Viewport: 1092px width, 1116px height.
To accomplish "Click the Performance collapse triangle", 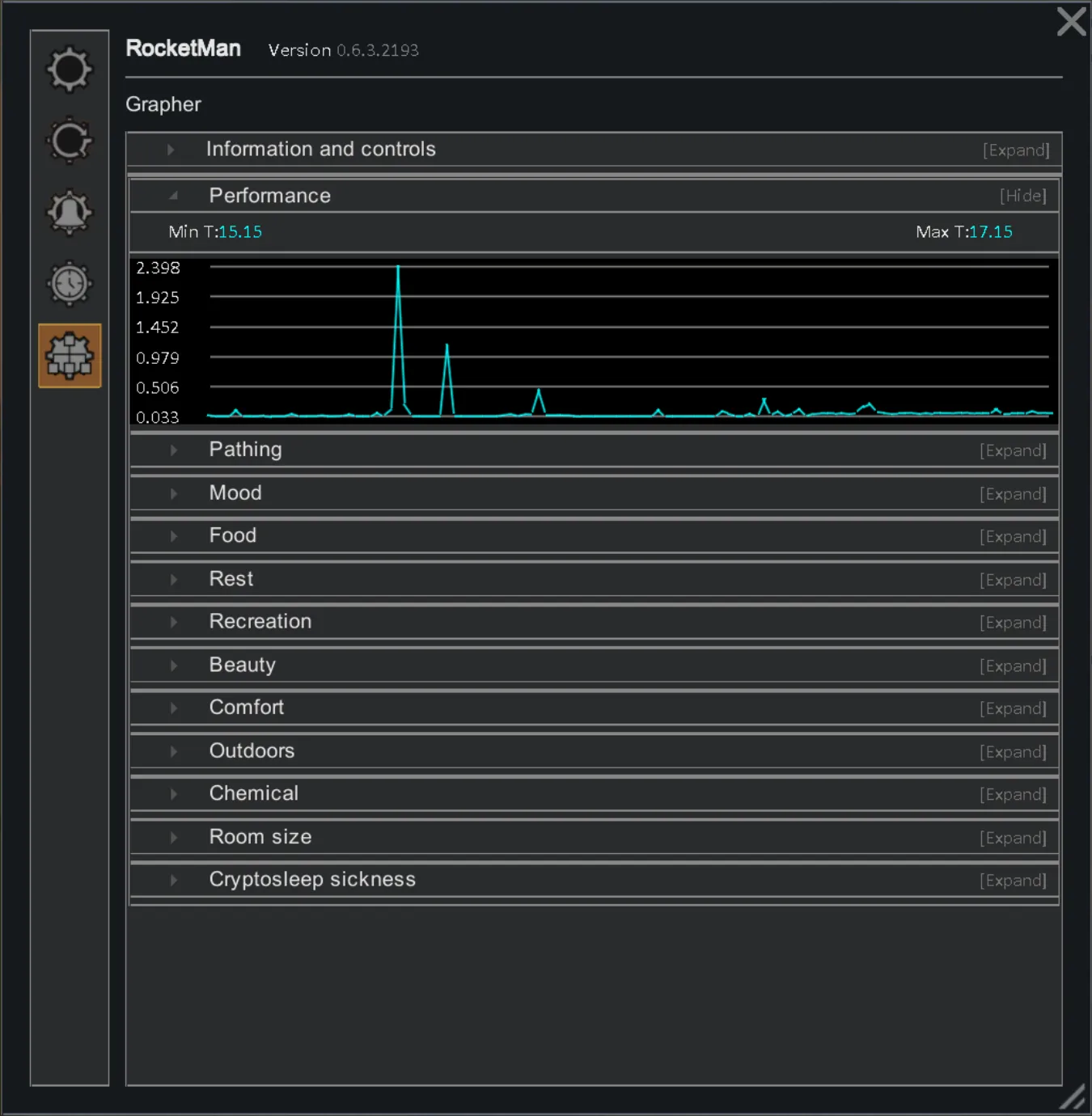I will pos(173,196).
